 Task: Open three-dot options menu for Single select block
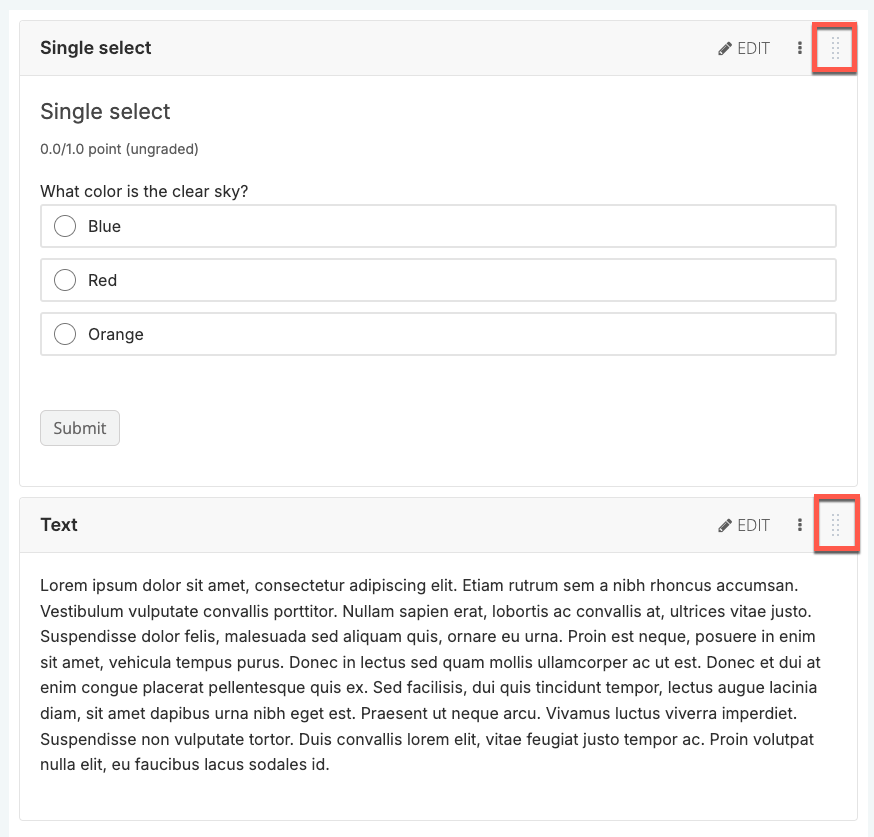pyautogui.click(x=800, y=48)
